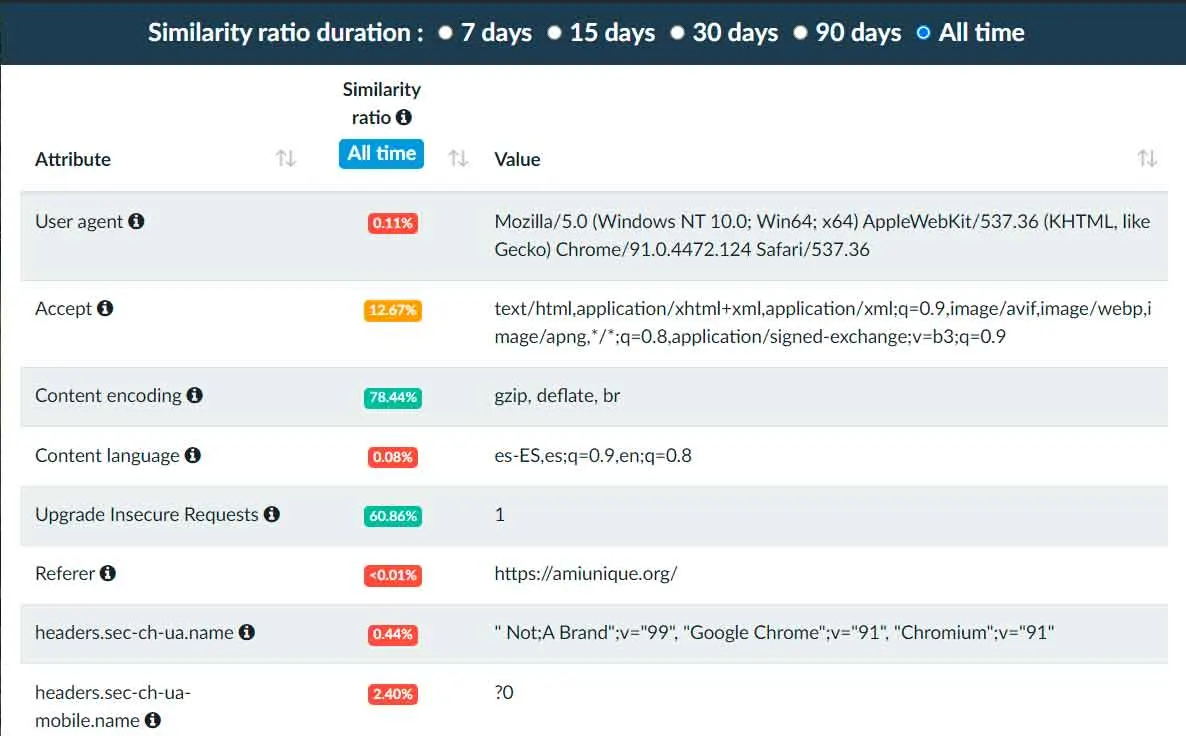Click the gzip, deflate, br value
The height and width of the screenshot is (736, 1186).
click(x=557, y=396)
